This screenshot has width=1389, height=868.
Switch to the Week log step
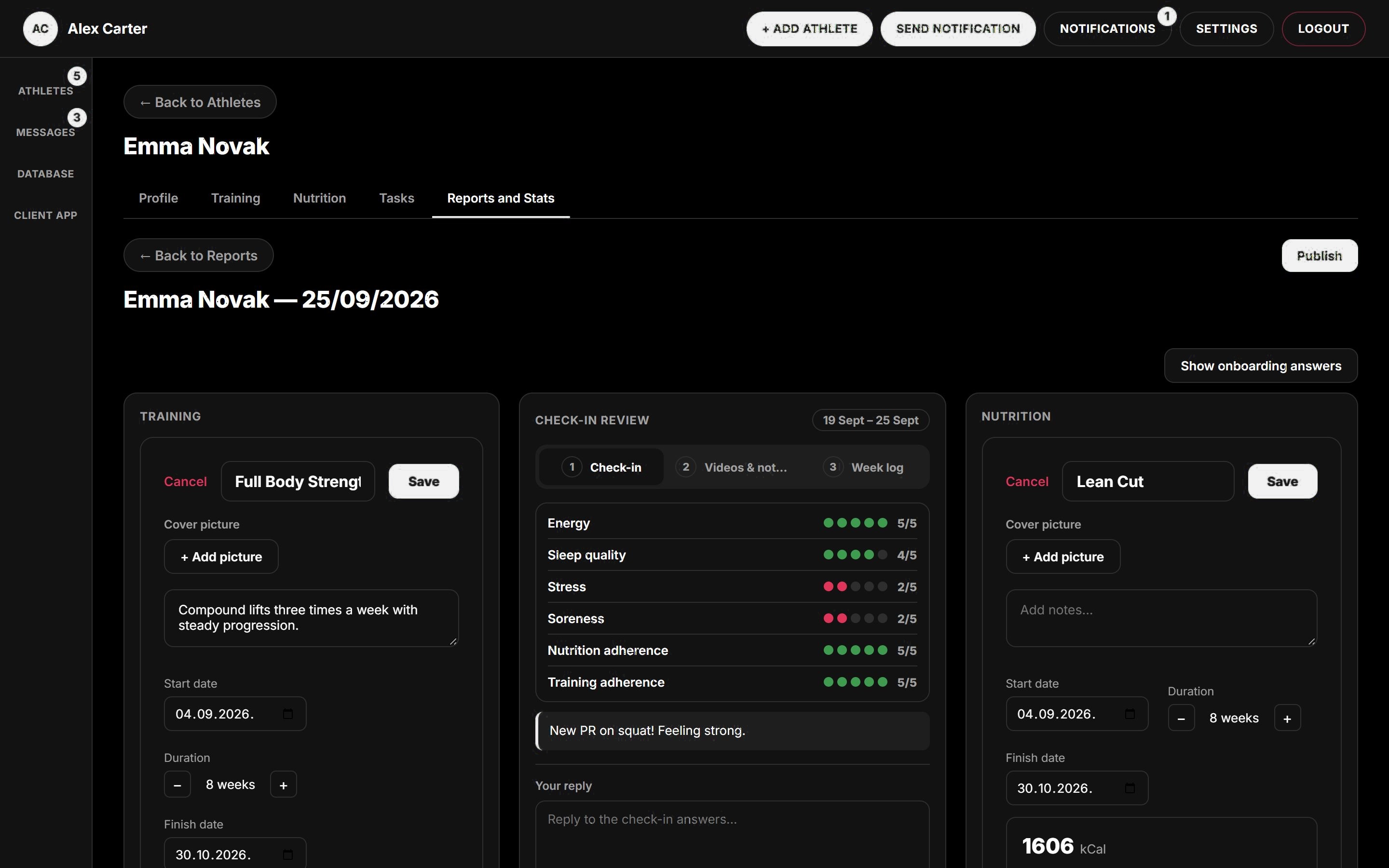pyautogui.click(x=863, y=467)
